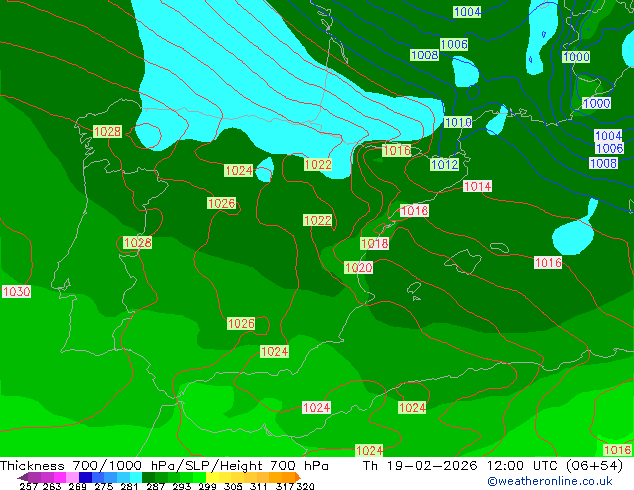Click the legend value 317

[285, 486]
